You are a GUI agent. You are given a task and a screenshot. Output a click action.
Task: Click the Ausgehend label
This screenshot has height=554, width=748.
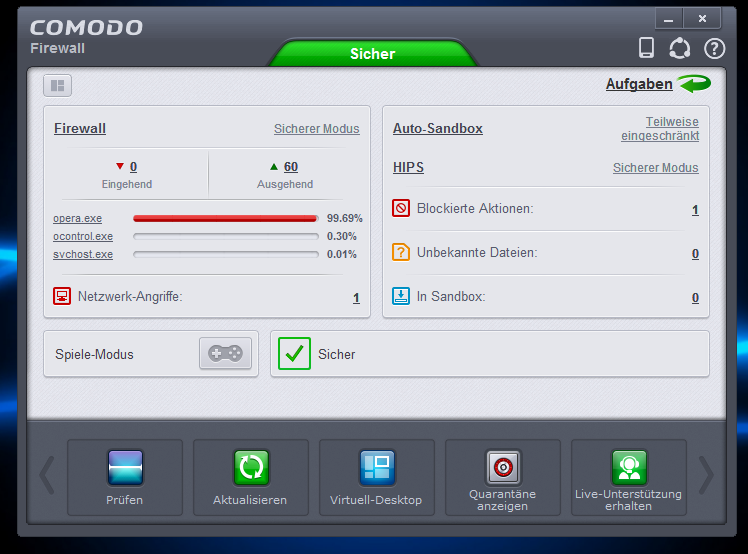[x=285, y=184]
